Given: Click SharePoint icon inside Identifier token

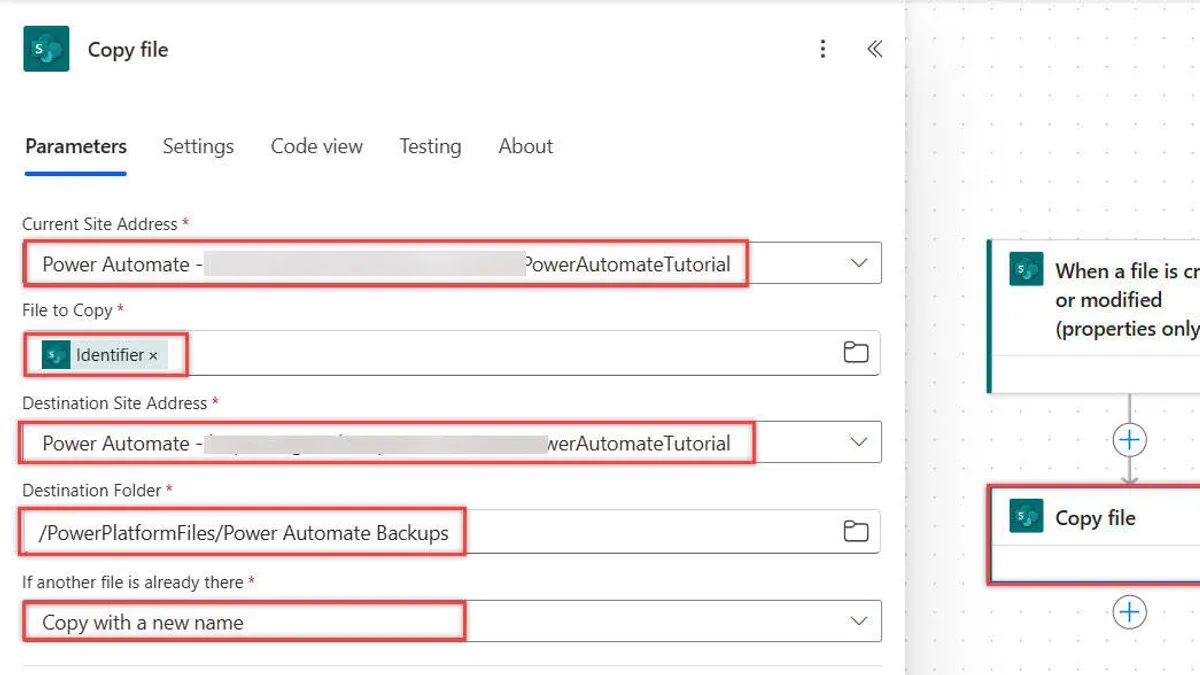Looking at the screenshot, I should pyautogui.click(x=57, y=355).
